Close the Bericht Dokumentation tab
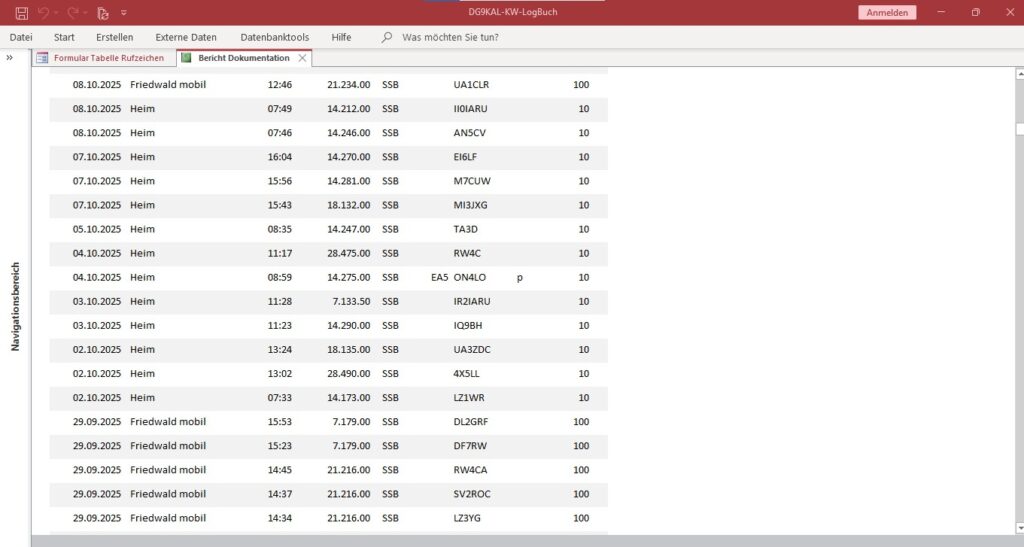 [x=302, y=58]
